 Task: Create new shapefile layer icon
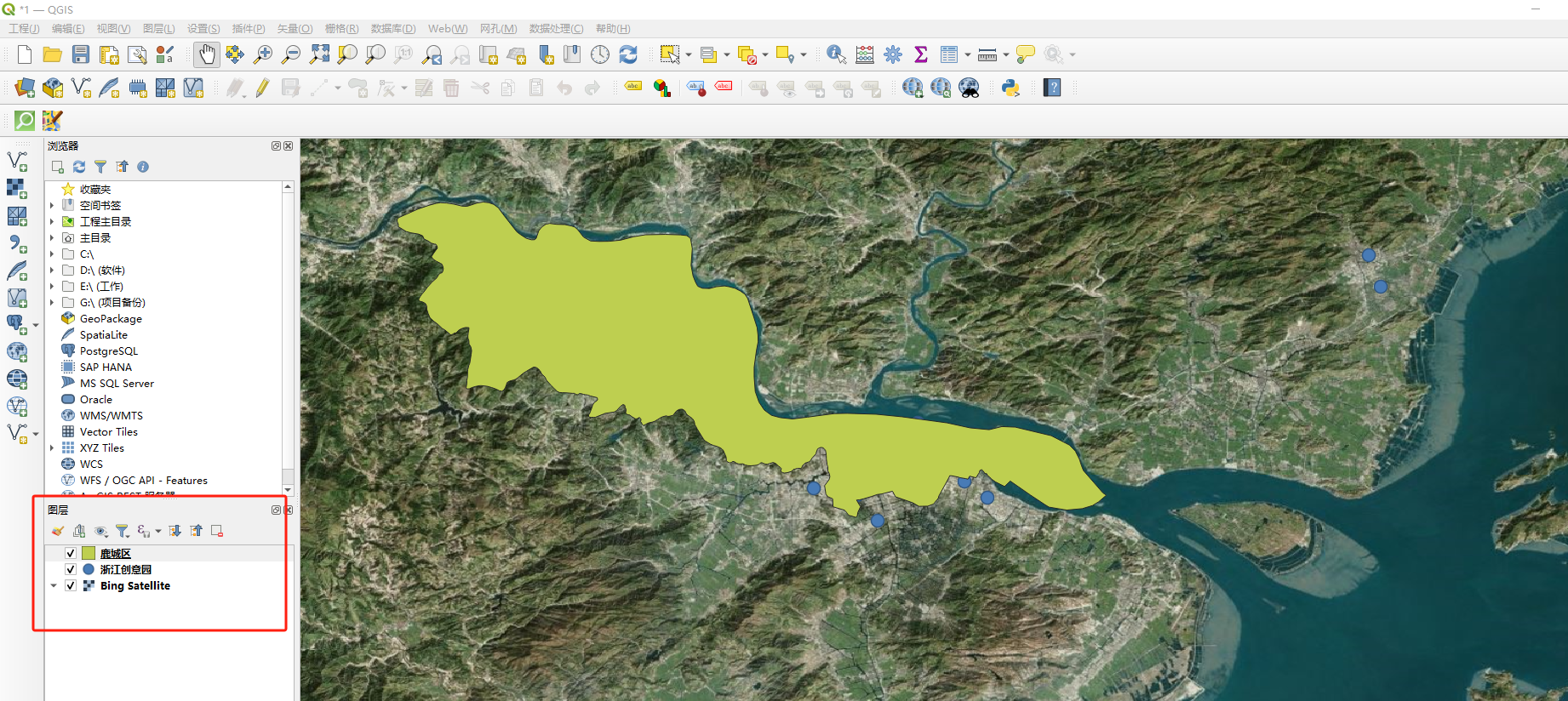click(x=81, y=88)
